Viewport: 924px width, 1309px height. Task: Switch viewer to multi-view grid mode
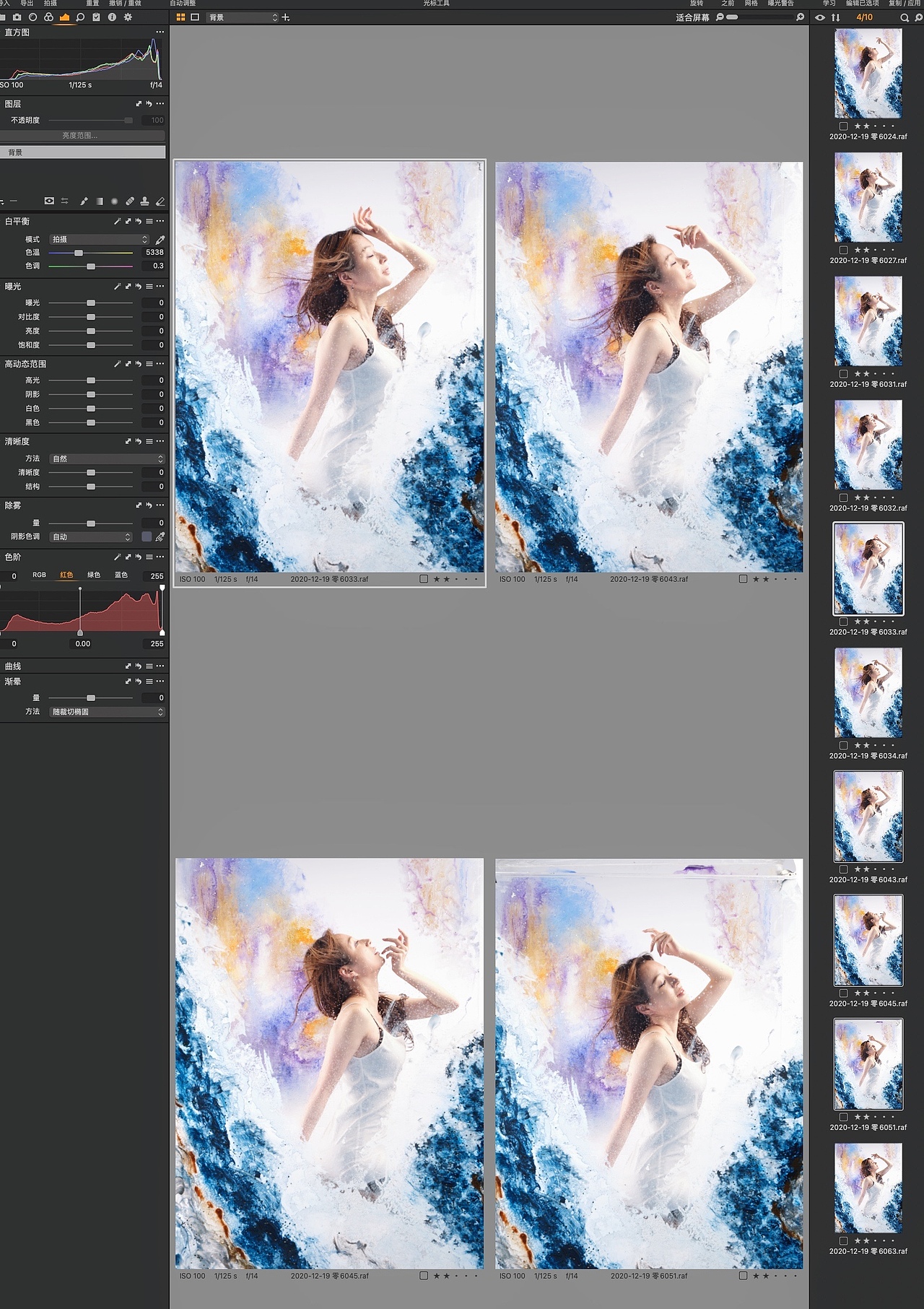pos(180,17)
